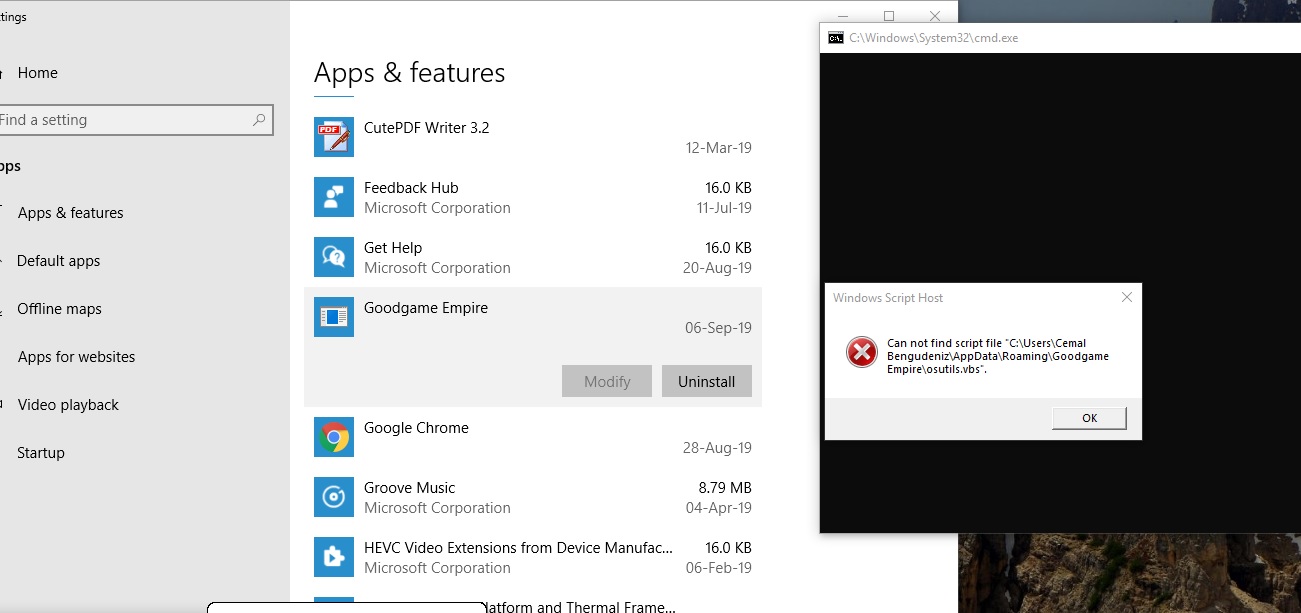Viewport: 1301px width, 613px height.
Task: Select HEVC Video Extensions entry
Action: tap(533, 557)
